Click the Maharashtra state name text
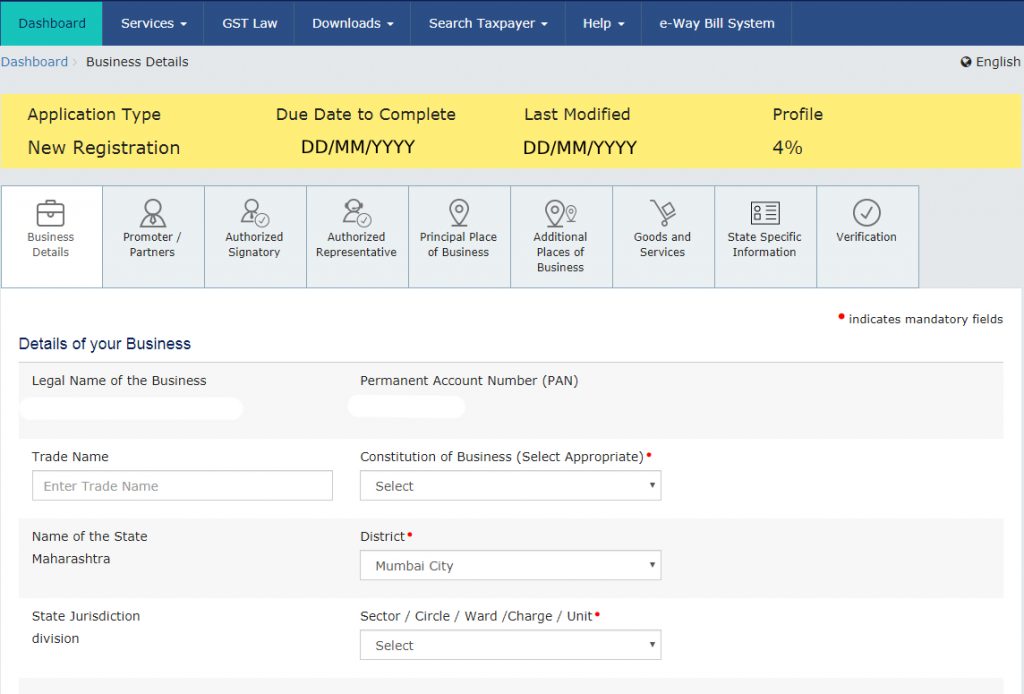Viewport: 1024px width, 694px height. click(x=71, y=559)
